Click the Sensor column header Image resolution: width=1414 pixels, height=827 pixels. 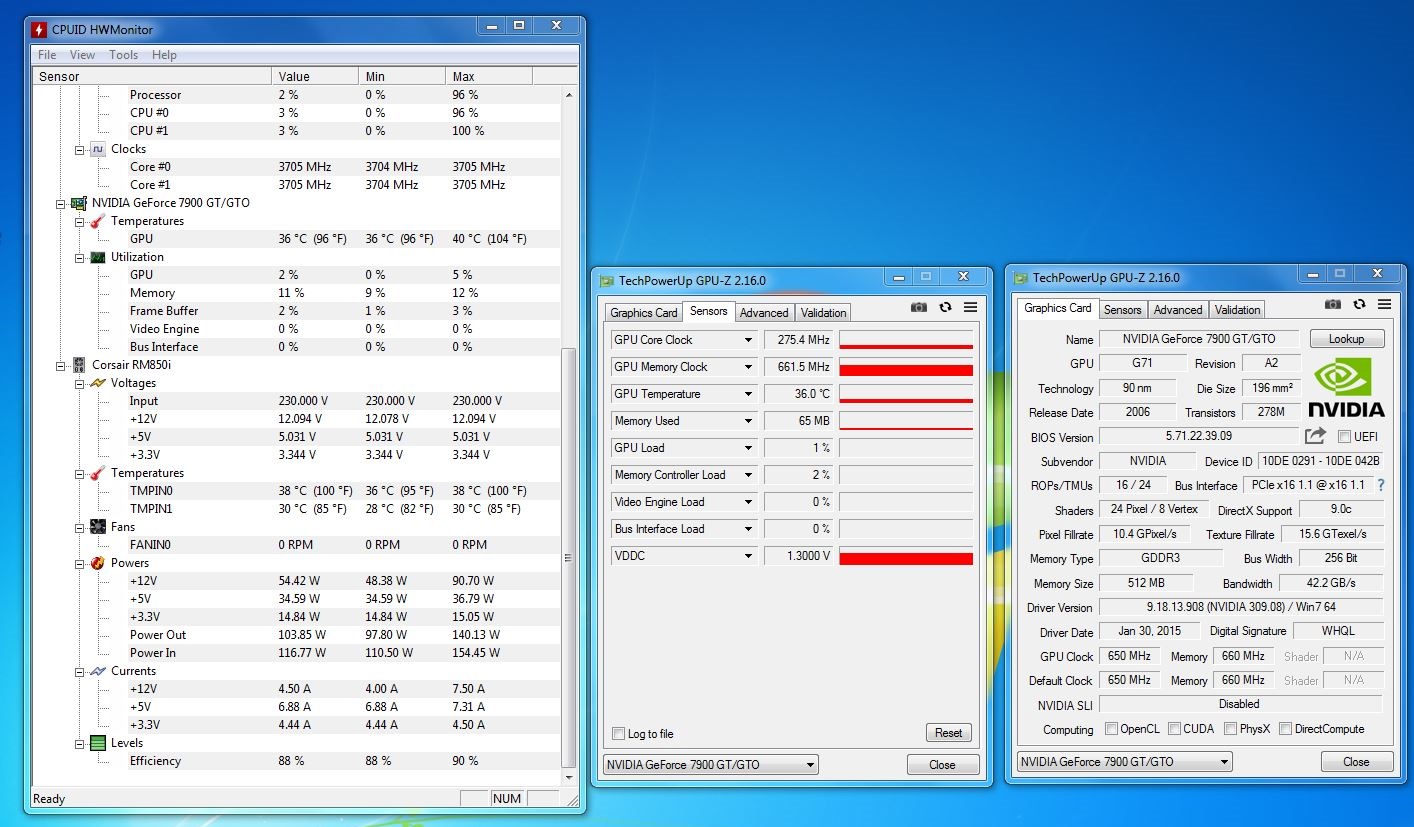[x=151, y=76]
